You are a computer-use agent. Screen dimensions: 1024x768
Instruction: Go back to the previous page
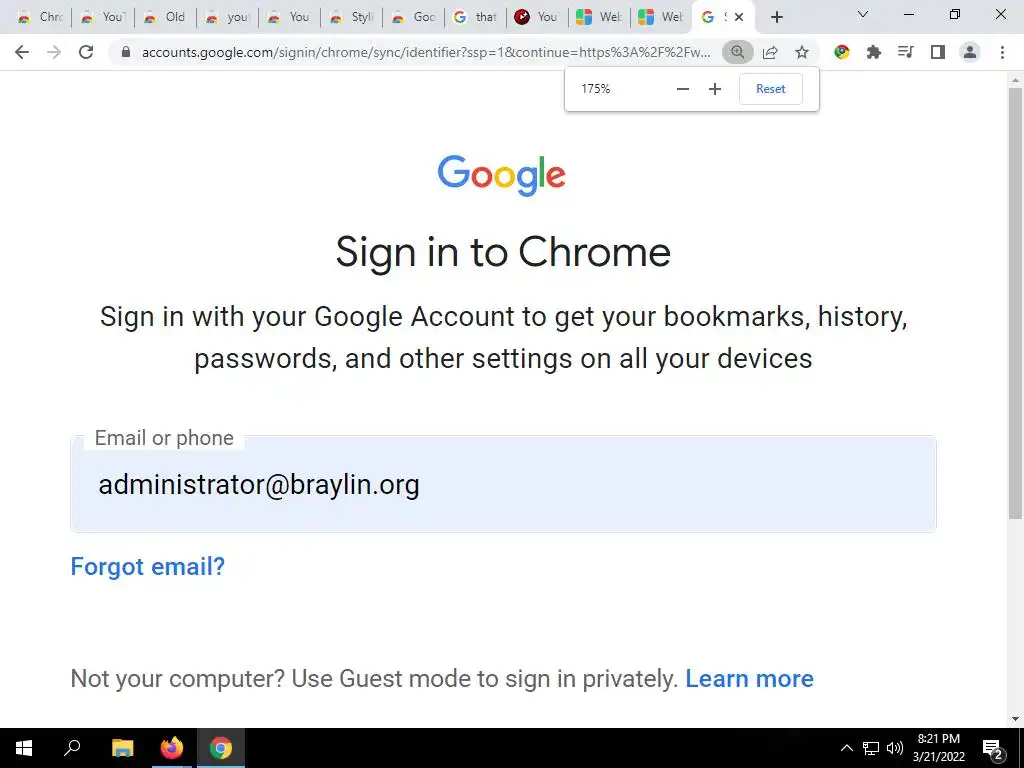pyautogui.click(x=22, y=52)
